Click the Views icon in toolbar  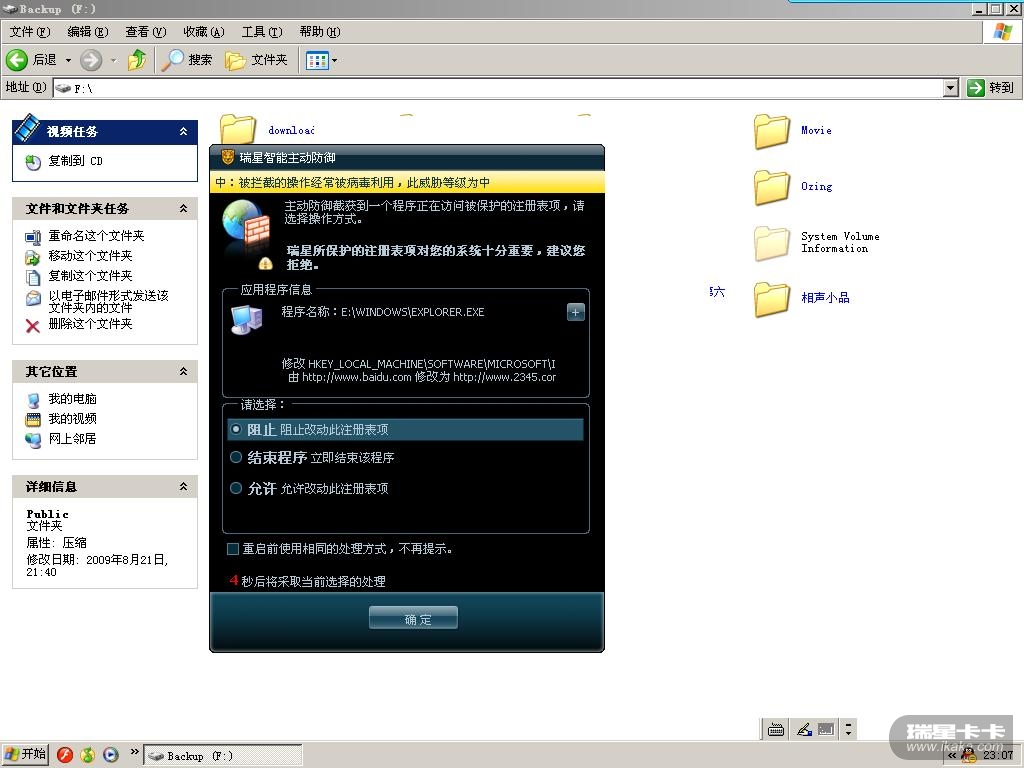[x=317, y=61]
